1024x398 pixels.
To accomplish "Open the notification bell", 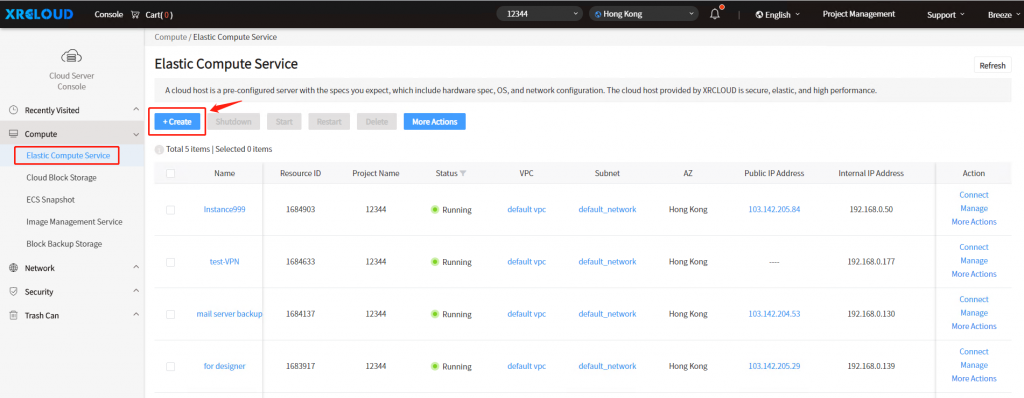I will pyautogui.click(x=715, y=14).
